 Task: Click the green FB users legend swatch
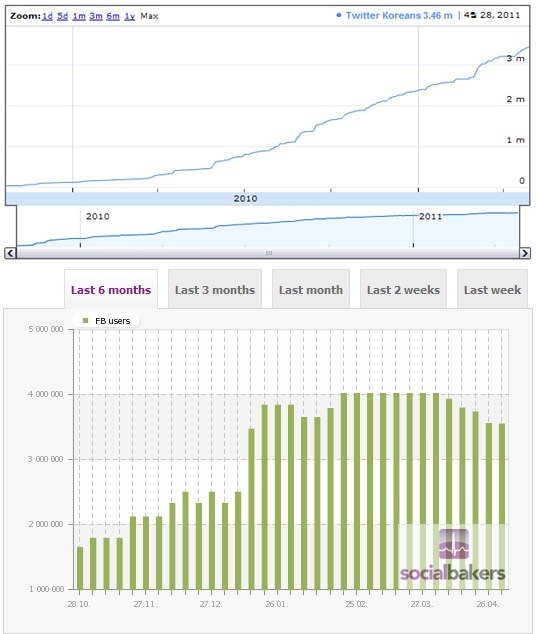click(85, 321)
